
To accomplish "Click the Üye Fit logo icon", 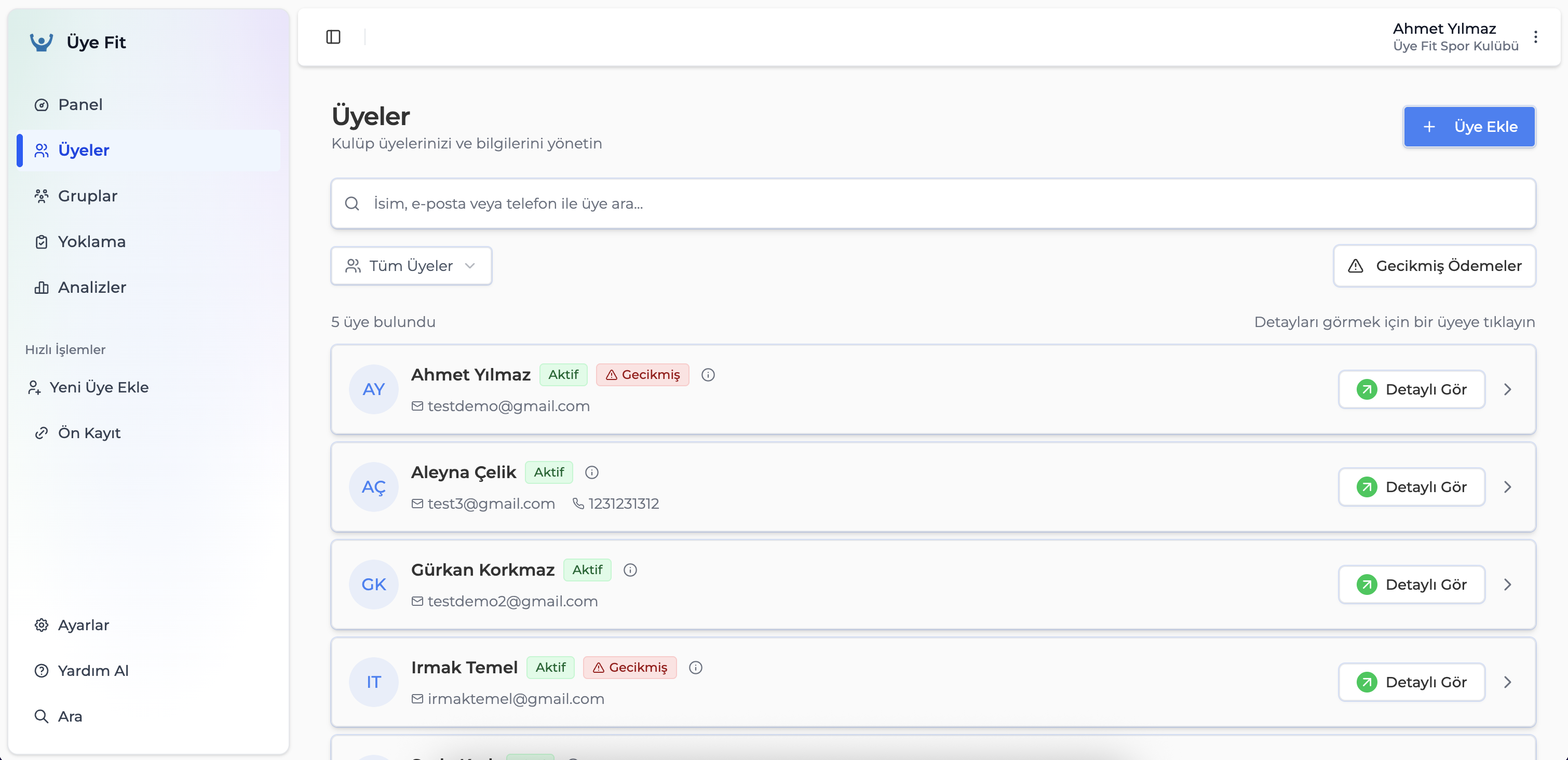I will pos(42,42).
